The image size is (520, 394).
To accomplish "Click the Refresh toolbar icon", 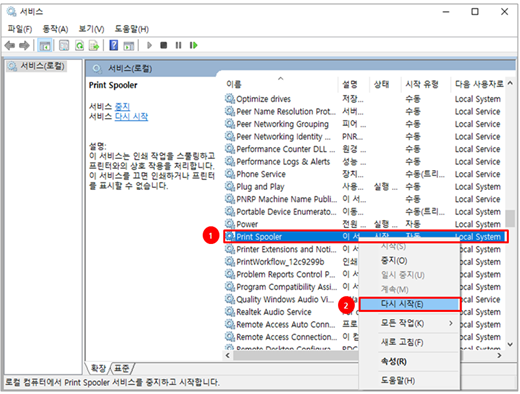I will (79, 45).
